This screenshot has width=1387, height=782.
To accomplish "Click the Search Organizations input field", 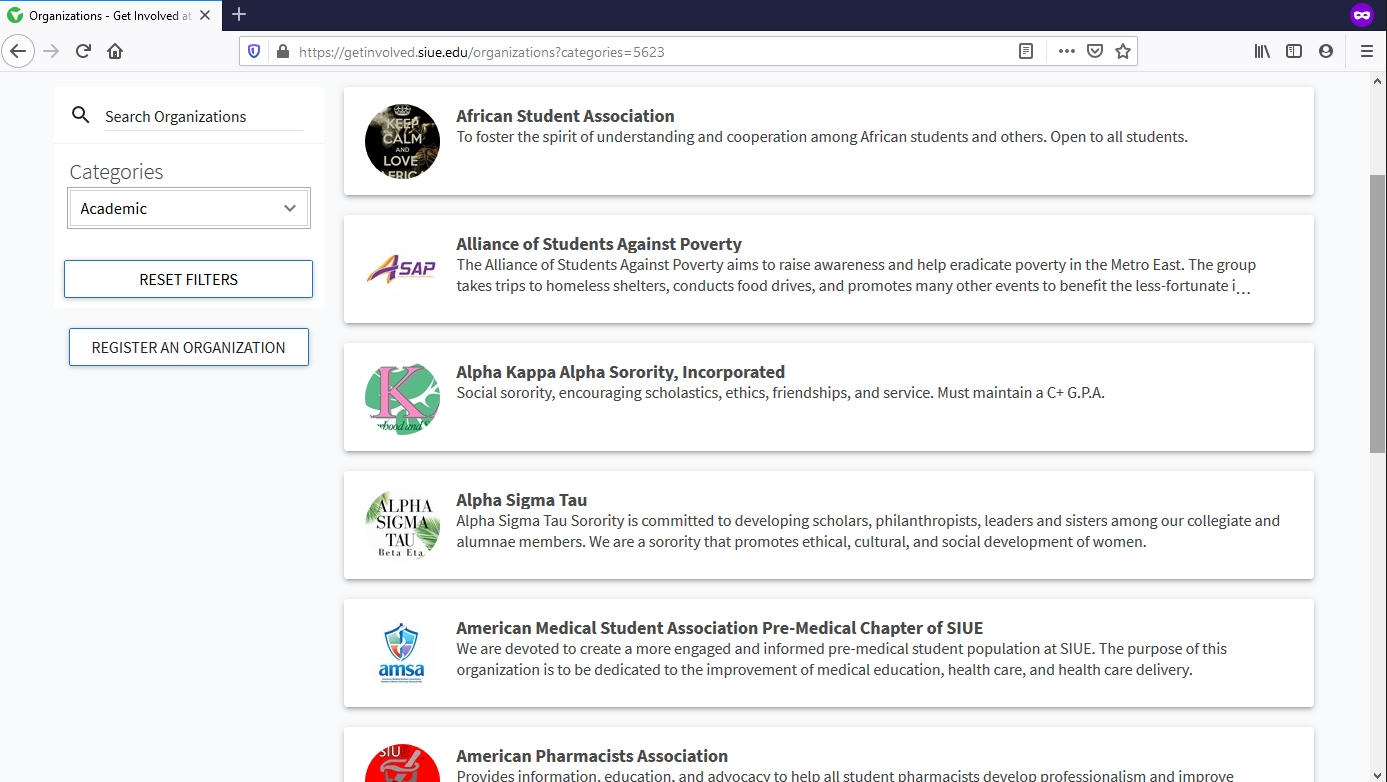I will pyautogui.click(x=203, y=116).
